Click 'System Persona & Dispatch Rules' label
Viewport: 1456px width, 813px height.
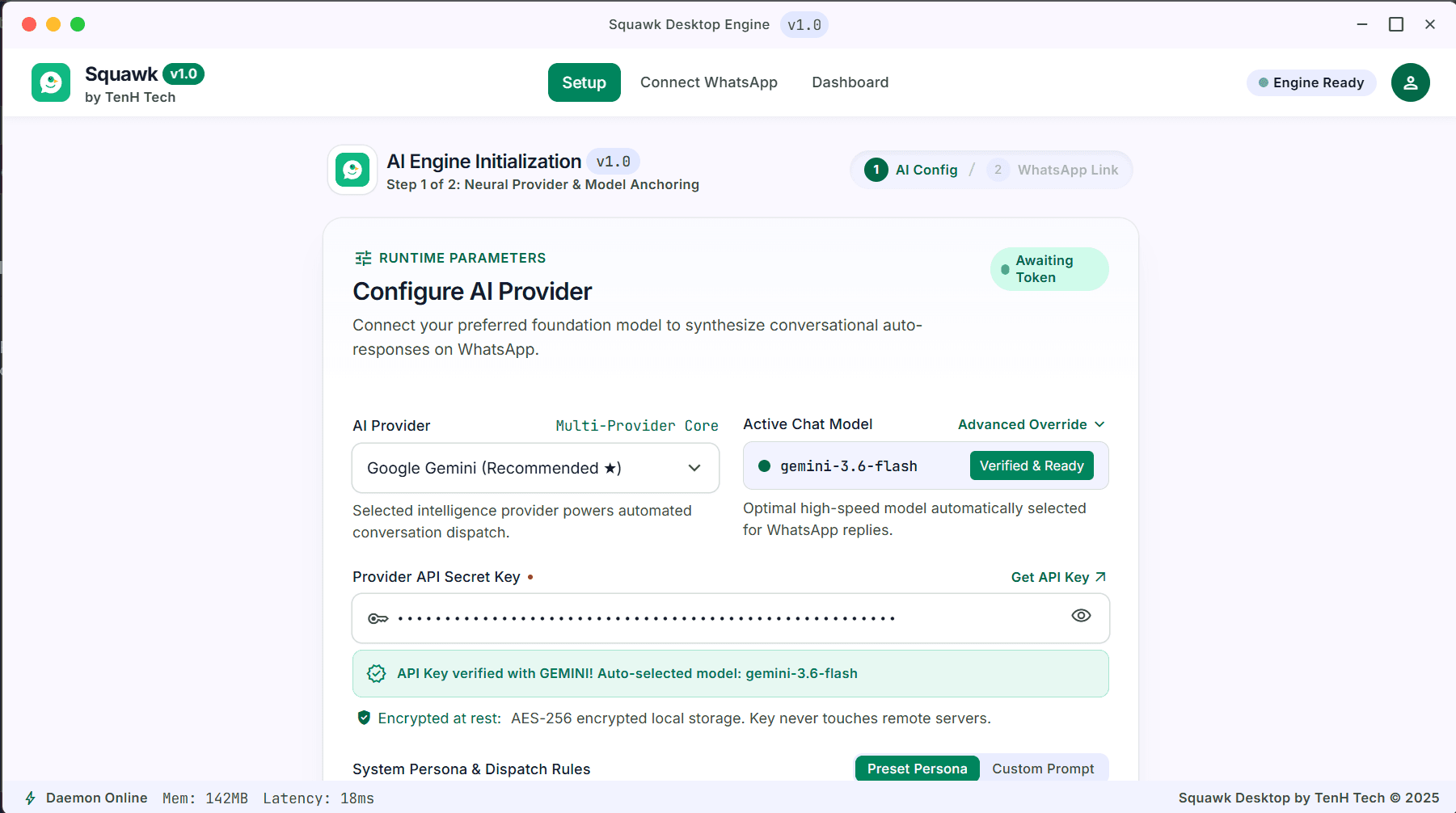pos(471,769)
